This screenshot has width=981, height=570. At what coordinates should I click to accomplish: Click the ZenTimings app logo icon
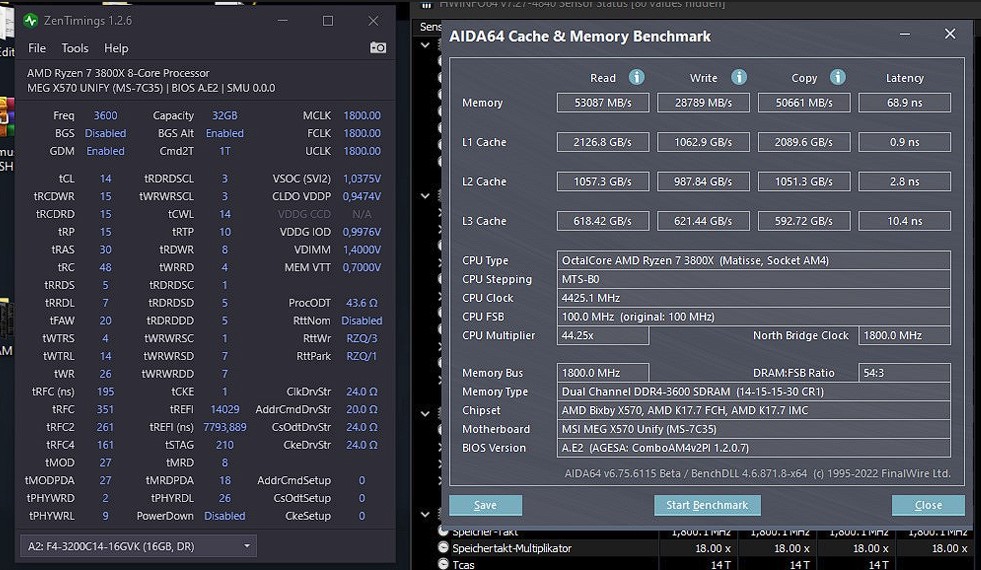pyautogui.click(x=30, y=21)
